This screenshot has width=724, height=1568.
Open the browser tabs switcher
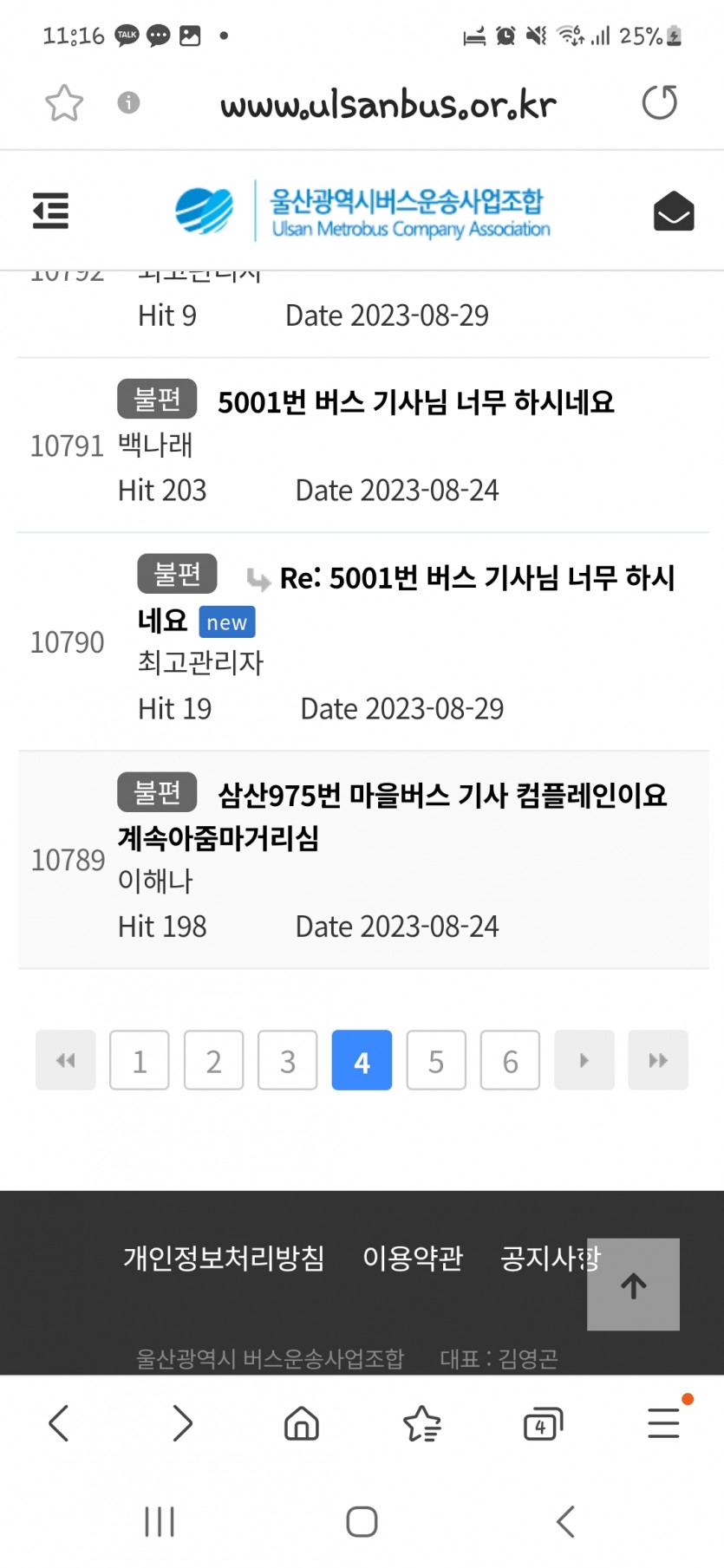543,1423
